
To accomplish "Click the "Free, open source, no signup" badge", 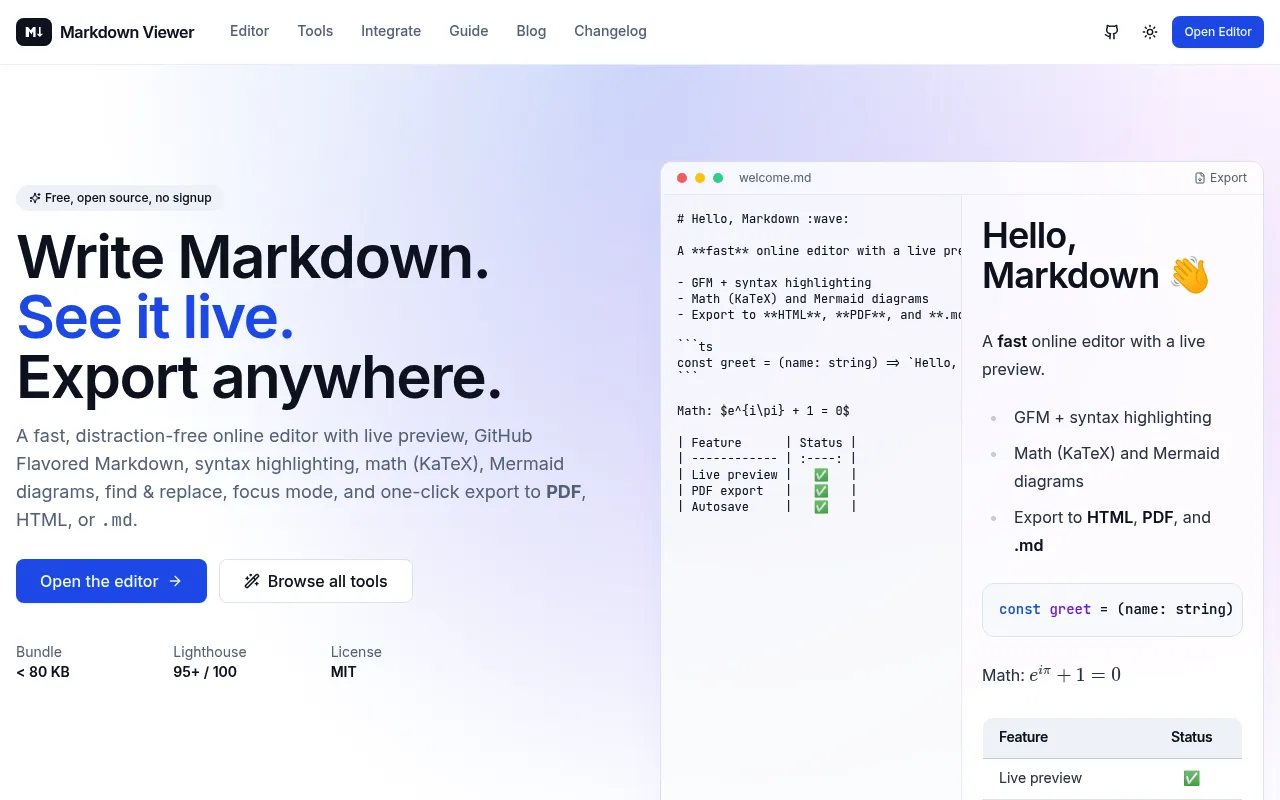I will tap(120, 198).
